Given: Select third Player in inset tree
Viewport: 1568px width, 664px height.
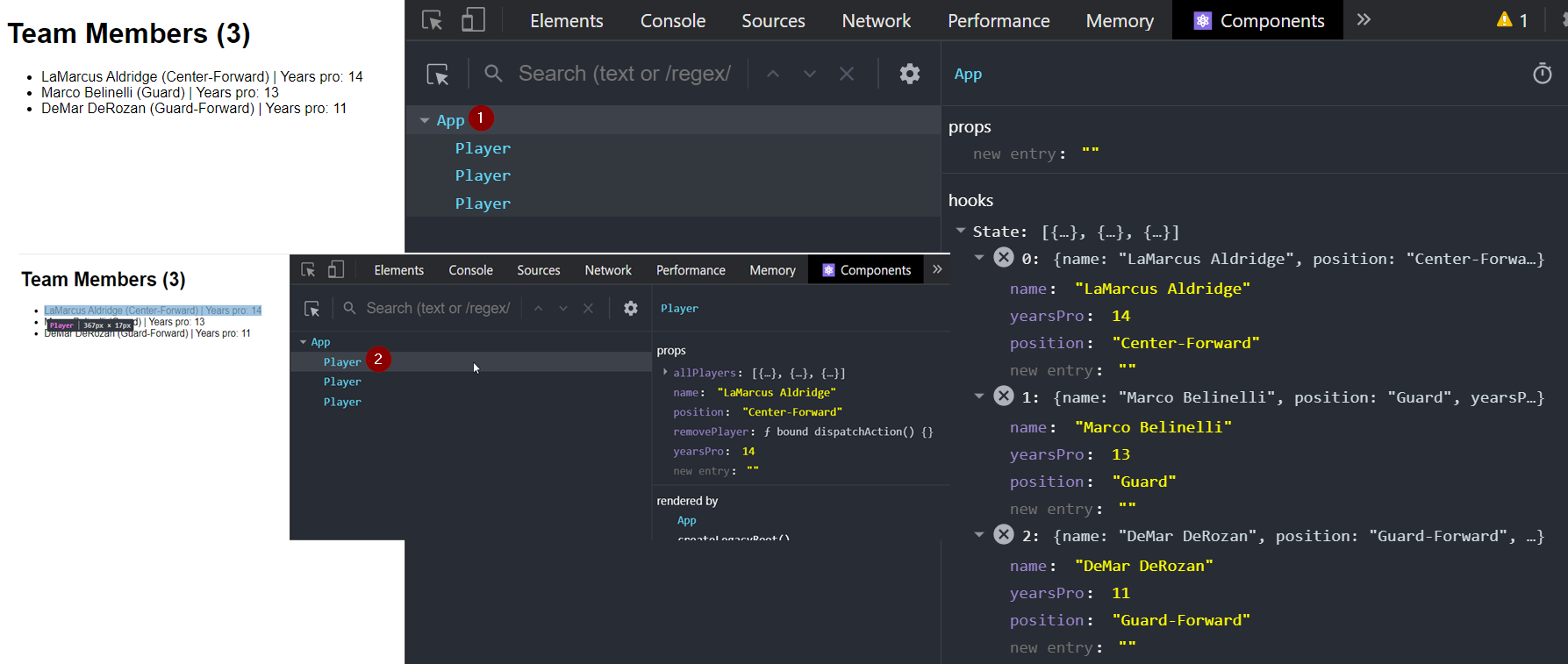Looking at the screenshot, I should tap(342, 402).
